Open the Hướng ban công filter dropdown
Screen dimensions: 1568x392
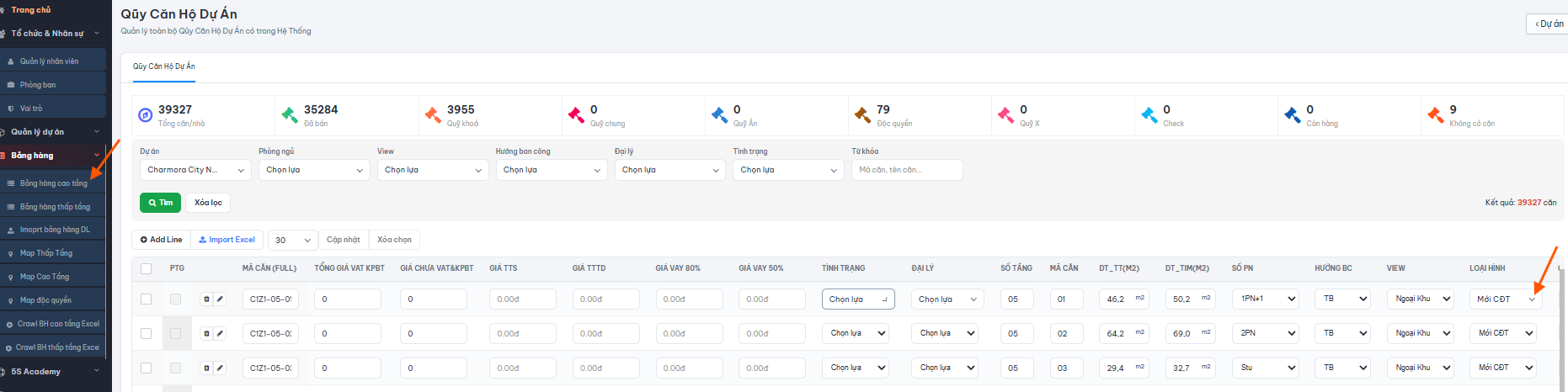tap(552, 170)
